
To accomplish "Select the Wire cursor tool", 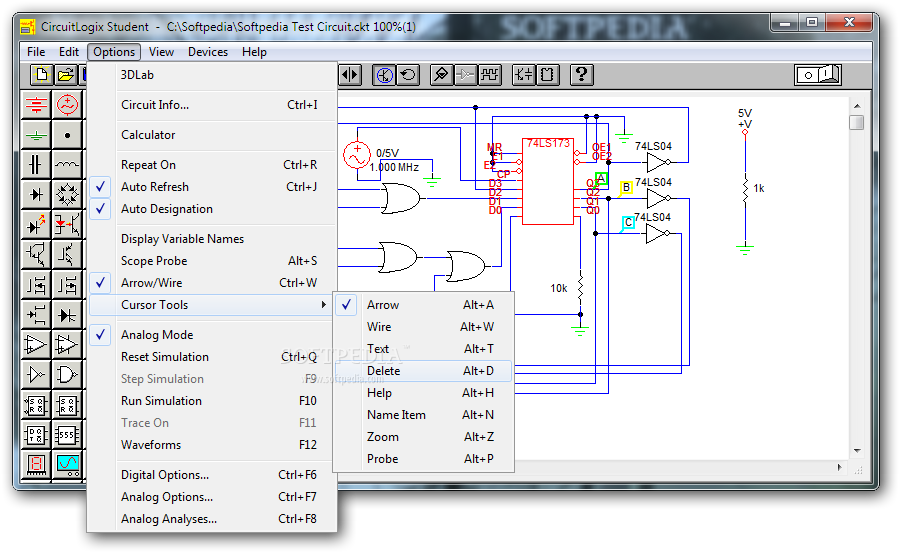I will tap(424, 327).
